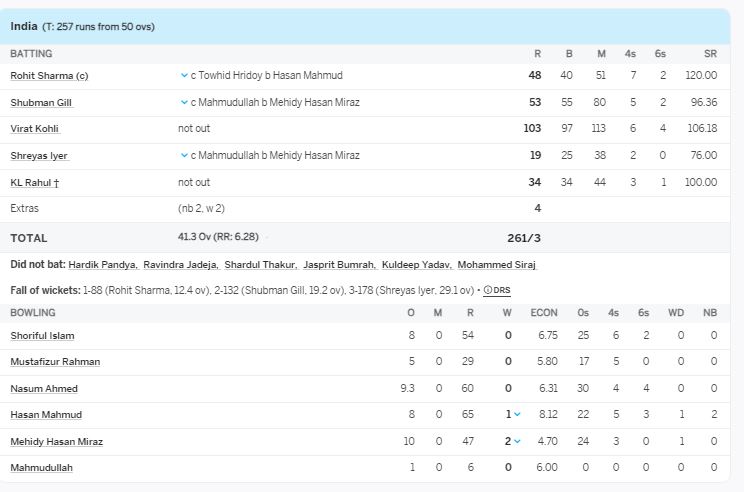744x492 pixels.
Task: Open bowler Shoriful Islam's profile
Action: click(x=42, y=335)
